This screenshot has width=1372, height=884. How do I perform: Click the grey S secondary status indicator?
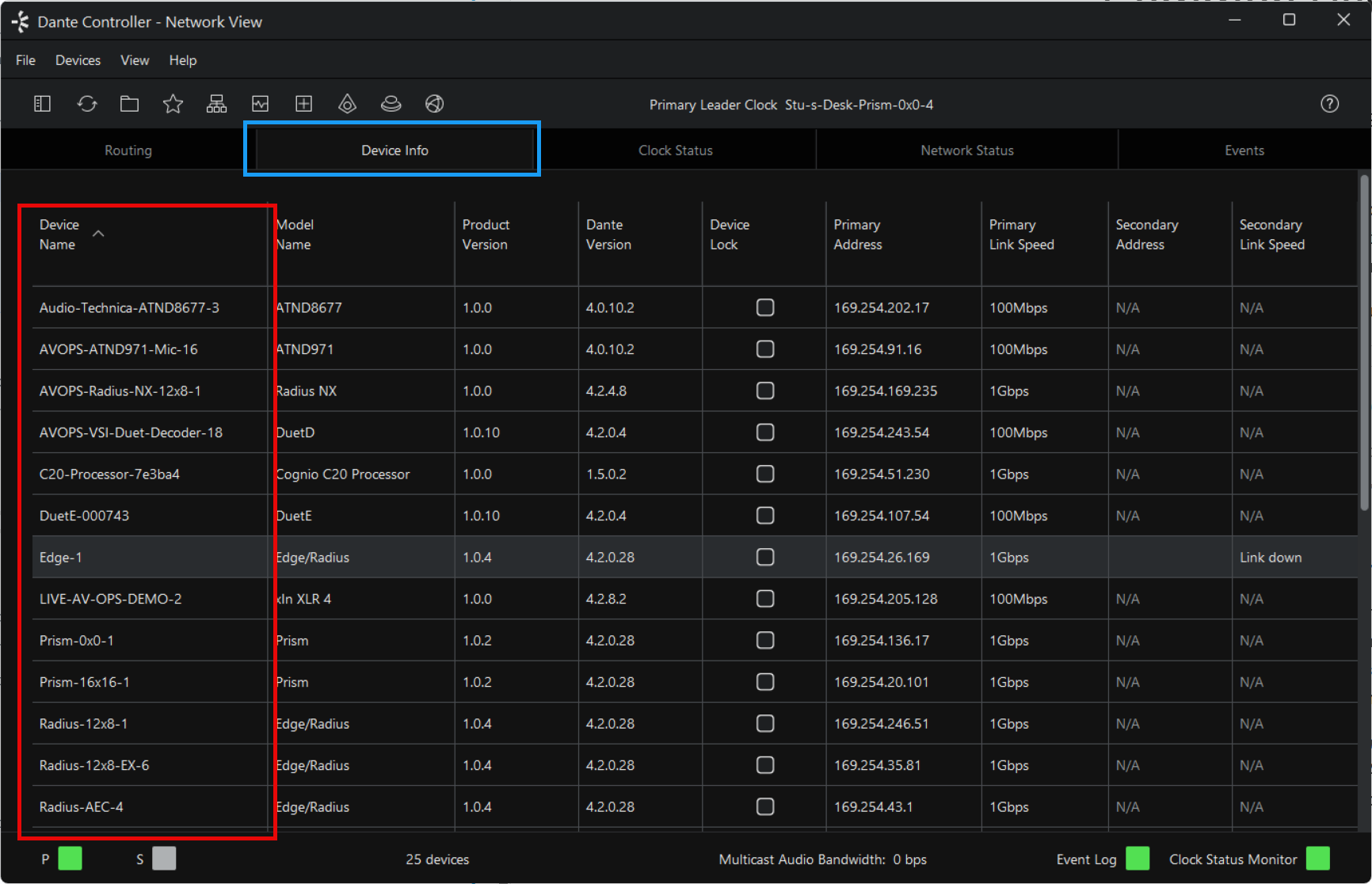point(164,859)
